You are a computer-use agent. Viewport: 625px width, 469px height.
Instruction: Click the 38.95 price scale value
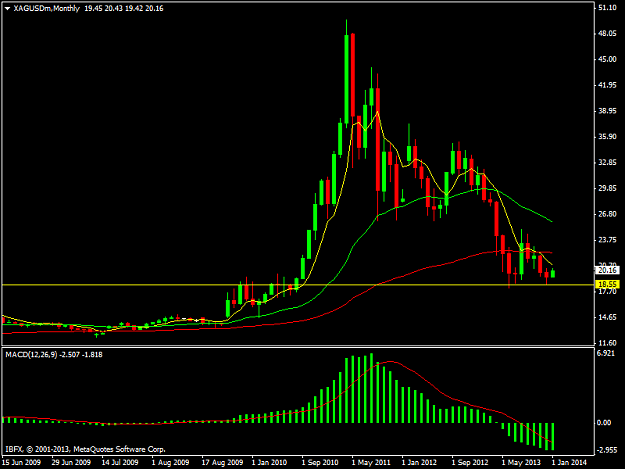(x=607, y=111)
